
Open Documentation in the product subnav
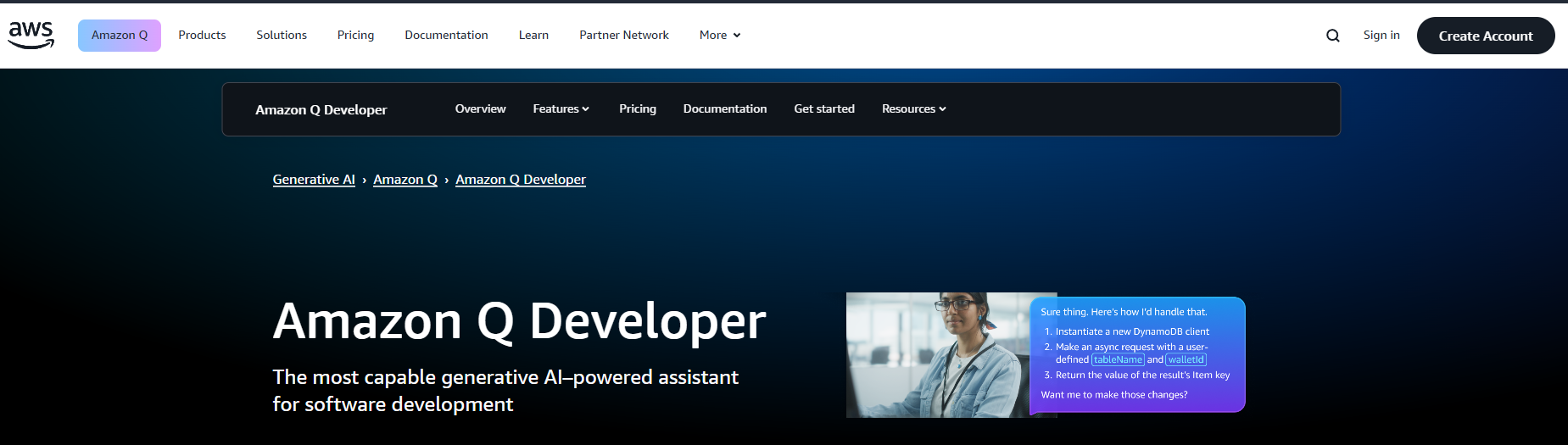tap(725, 108)
